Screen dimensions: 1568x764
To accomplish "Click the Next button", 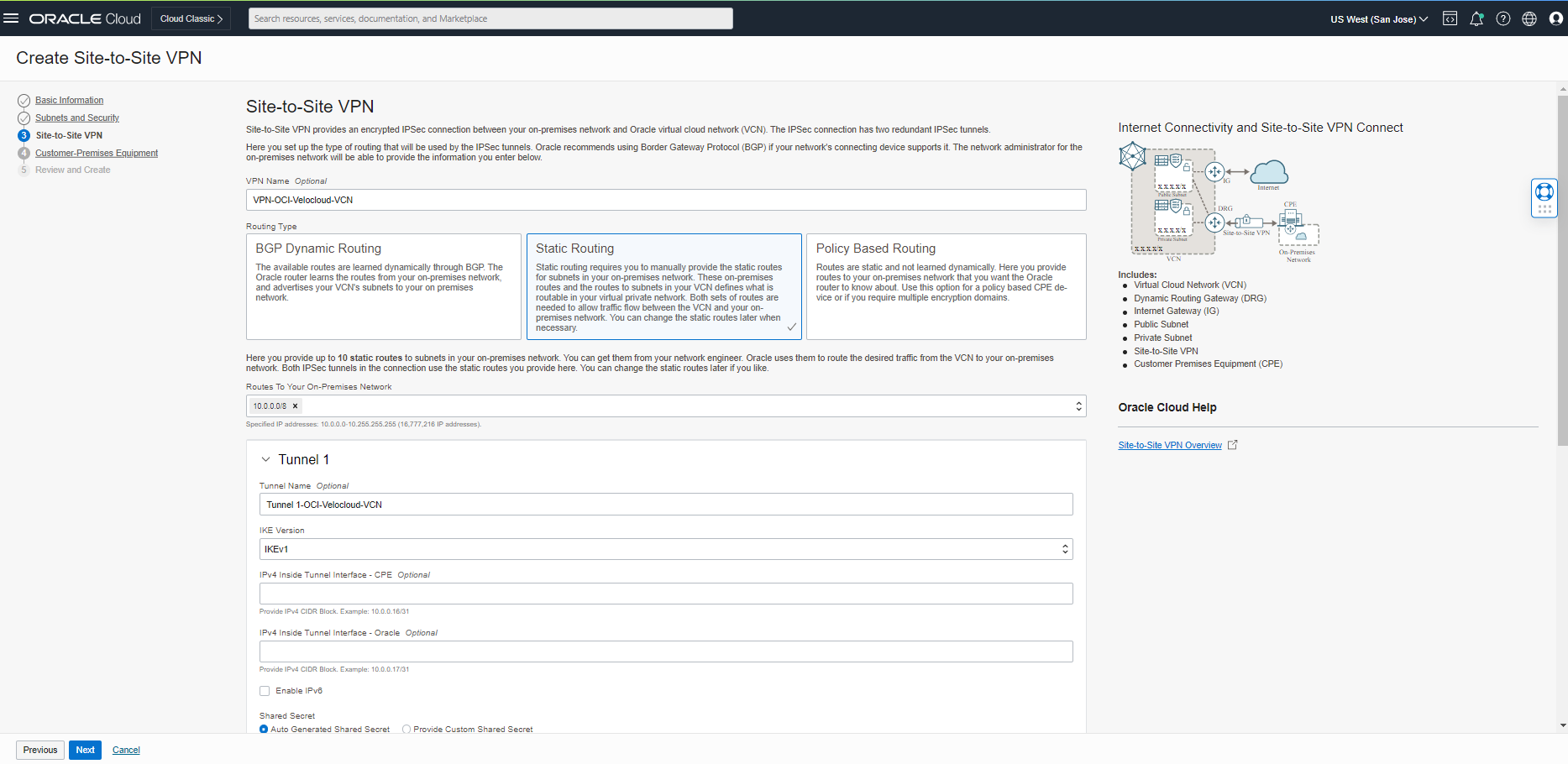I will pos(86,750).
